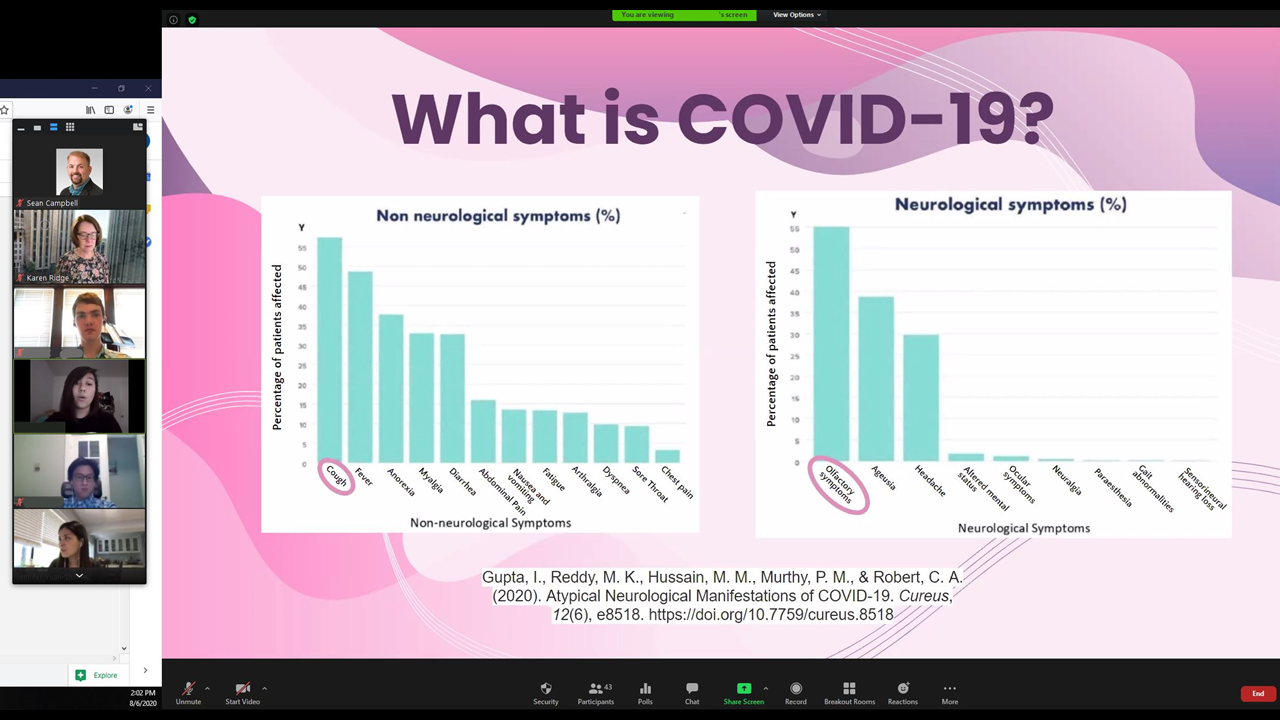Select Sean Campbell's video thumbnail
The height and width of the screenshot is (720, 1280).
point(79,172)
